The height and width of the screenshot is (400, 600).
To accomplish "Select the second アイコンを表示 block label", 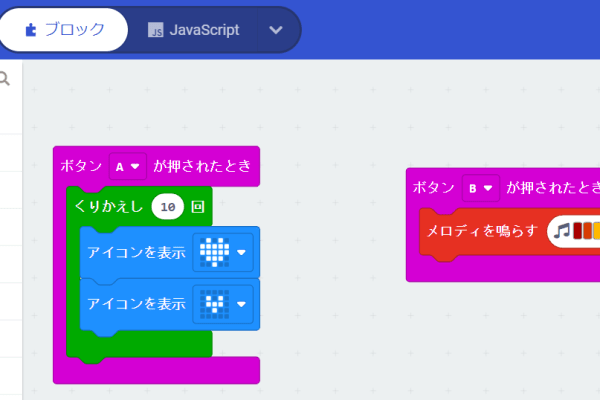I will pyautogui.click(x=137, y=304).
